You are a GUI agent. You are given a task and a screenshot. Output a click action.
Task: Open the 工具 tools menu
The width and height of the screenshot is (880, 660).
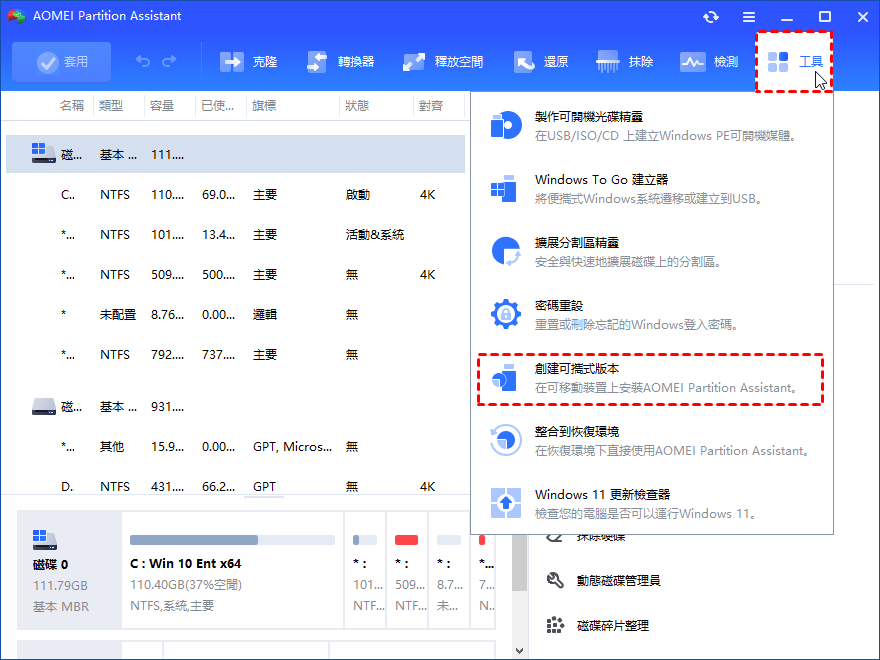tap(794, 62)
